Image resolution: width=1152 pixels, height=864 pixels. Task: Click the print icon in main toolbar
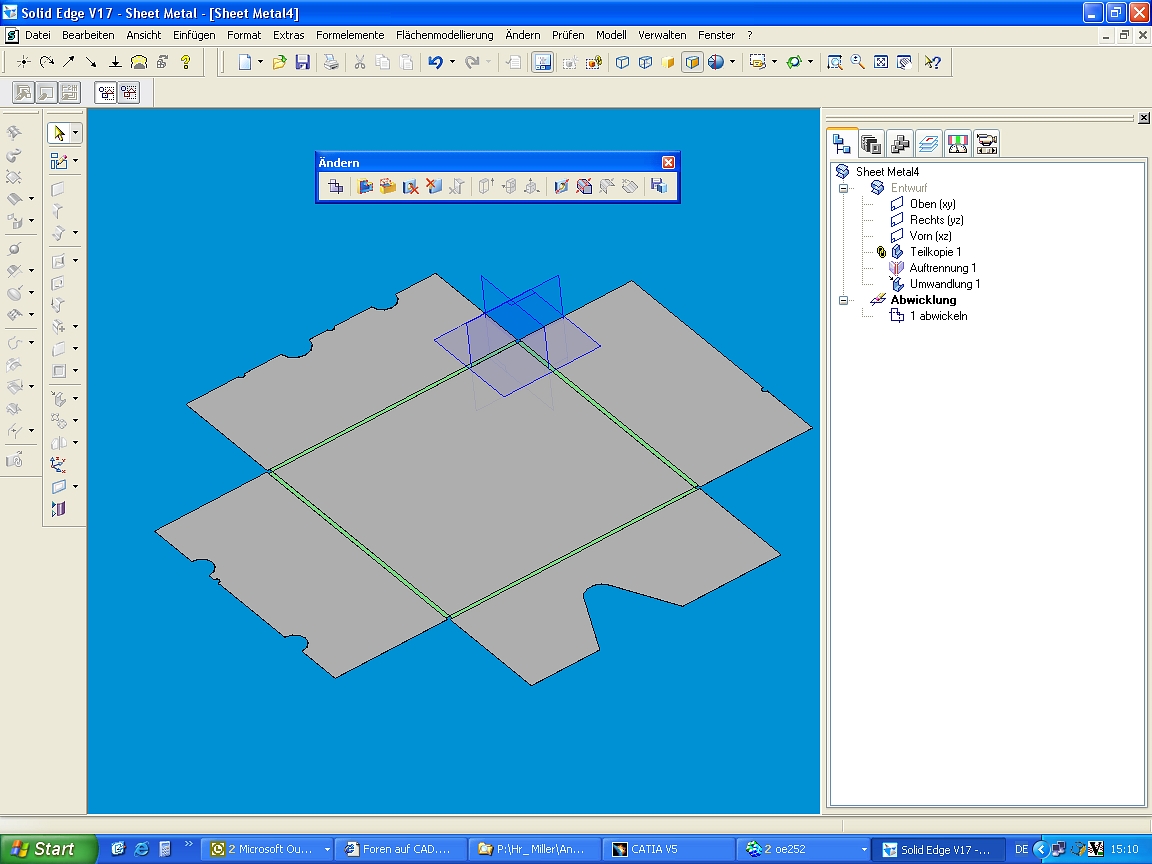pos(331,62)
